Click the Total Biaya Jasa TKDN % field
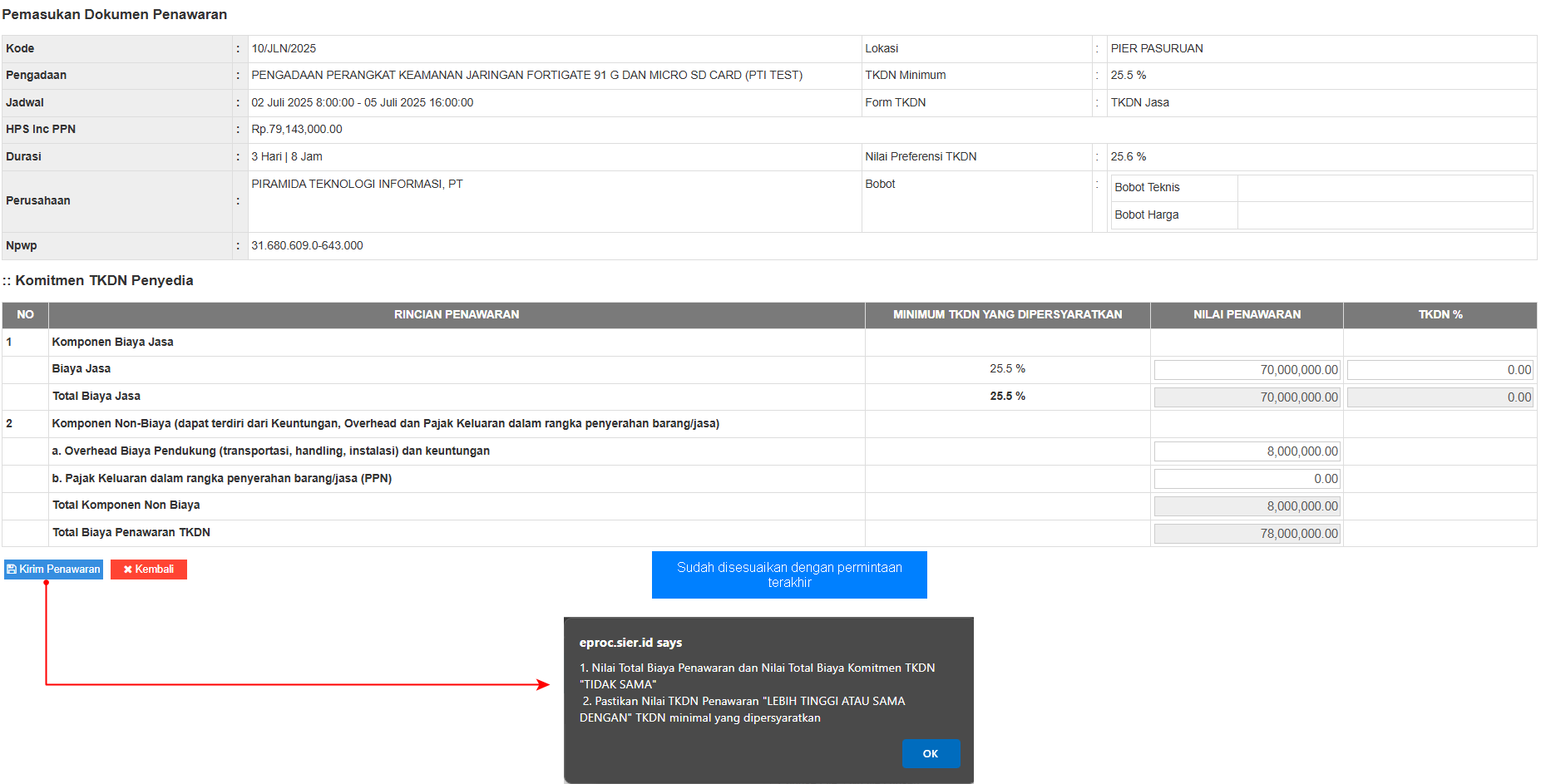The height and width of the screenshot is (784, 1541). 1440,397
